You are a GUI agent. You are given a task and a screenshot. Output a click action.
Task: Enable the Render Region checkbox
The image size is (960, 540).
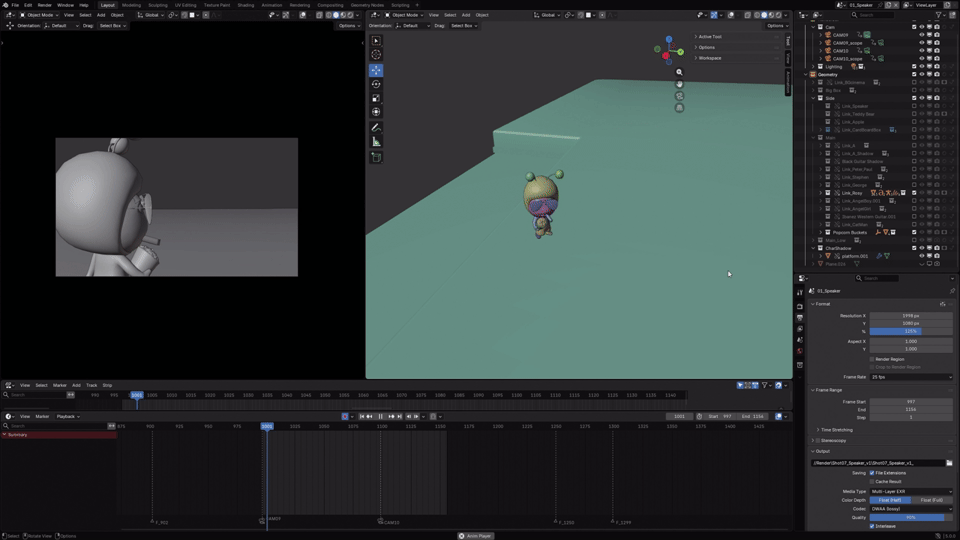tap(872, 359)
